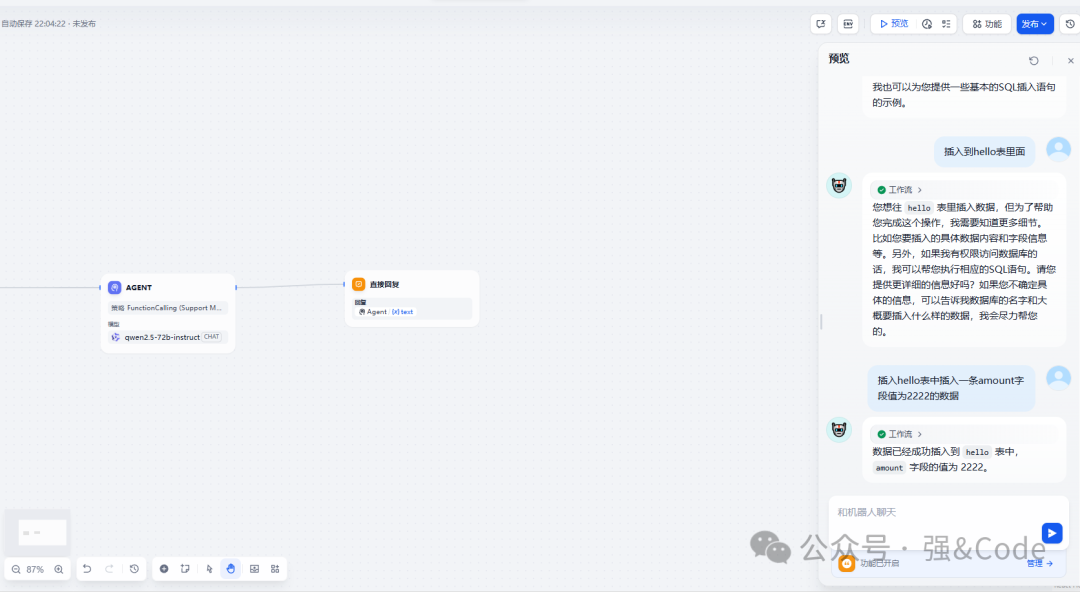The image size is (1080, 592).
Task: Click the orange 功能已开启 feature icon
Action: pos(847,563)
